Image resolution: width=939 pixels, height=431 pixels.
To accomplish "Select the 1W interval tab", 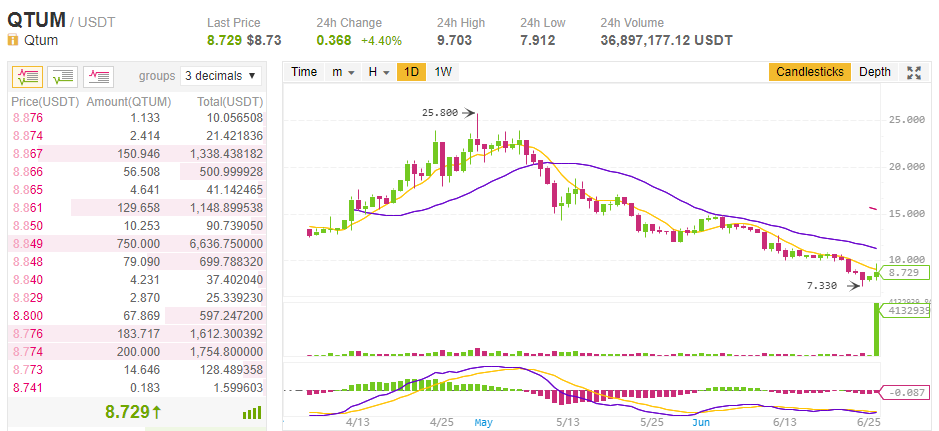I will coord(443,72).
